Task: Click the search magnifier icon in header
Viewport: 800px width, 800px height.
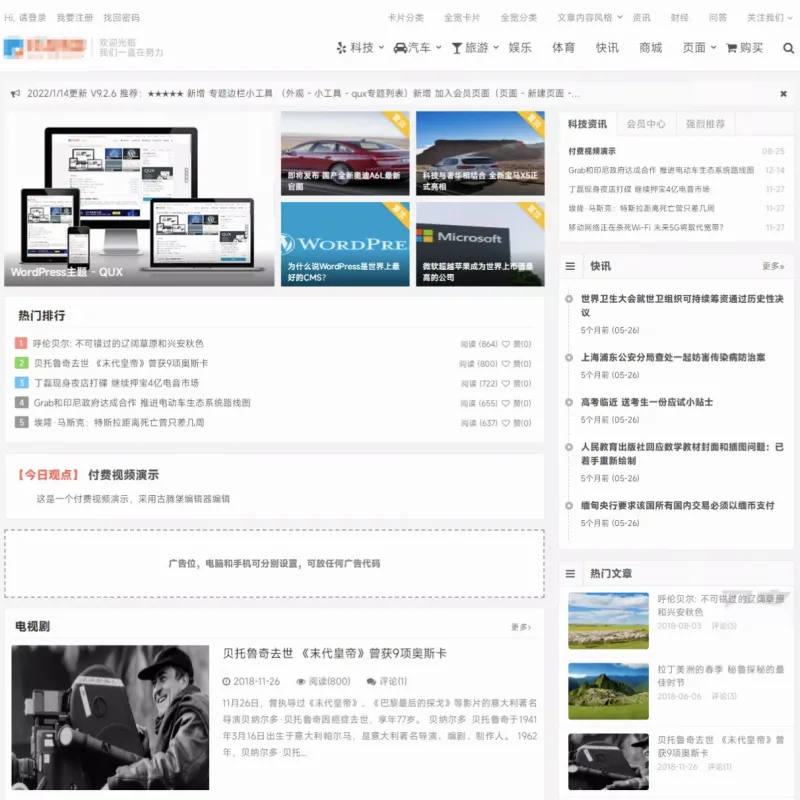Action: (788, 48)
